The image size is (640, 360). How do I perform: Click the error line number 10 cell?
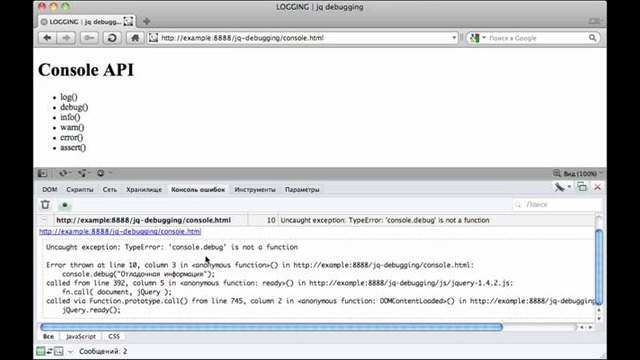coord(263,220)
